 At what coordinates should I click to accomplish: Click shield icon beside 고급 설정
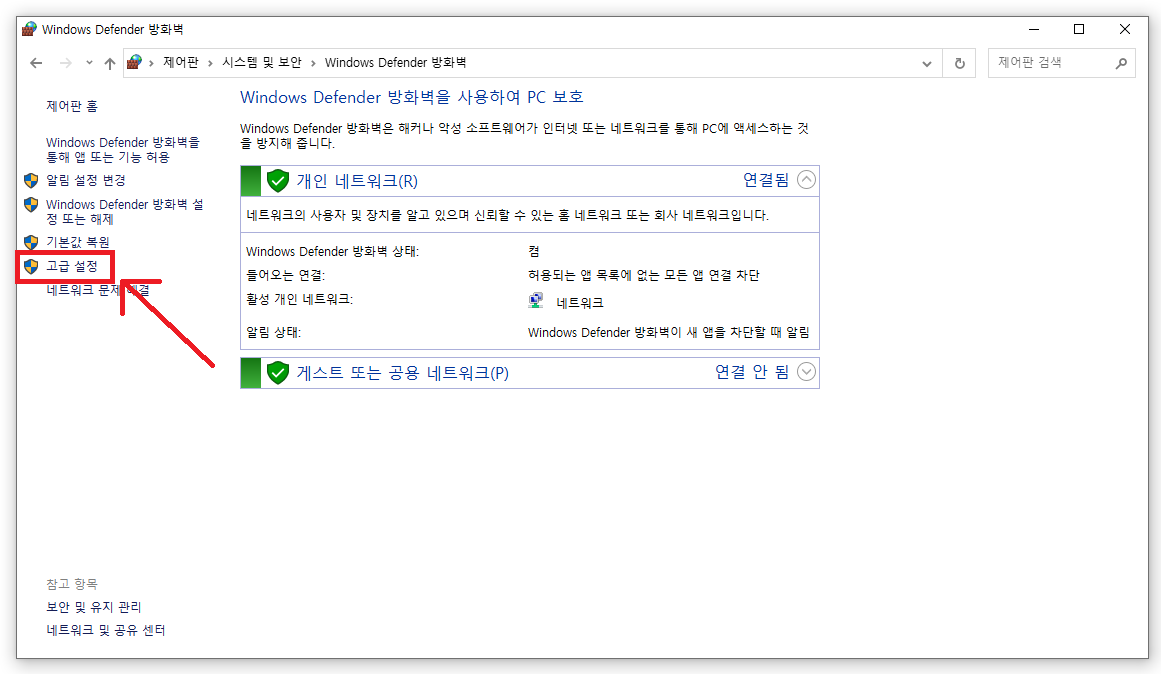(31, 266)
